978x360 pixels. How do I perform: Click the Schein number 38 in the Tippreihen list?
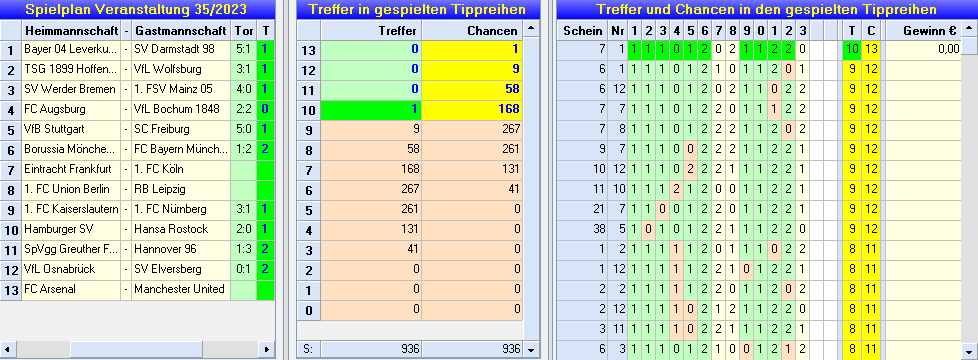click(583, 229)
